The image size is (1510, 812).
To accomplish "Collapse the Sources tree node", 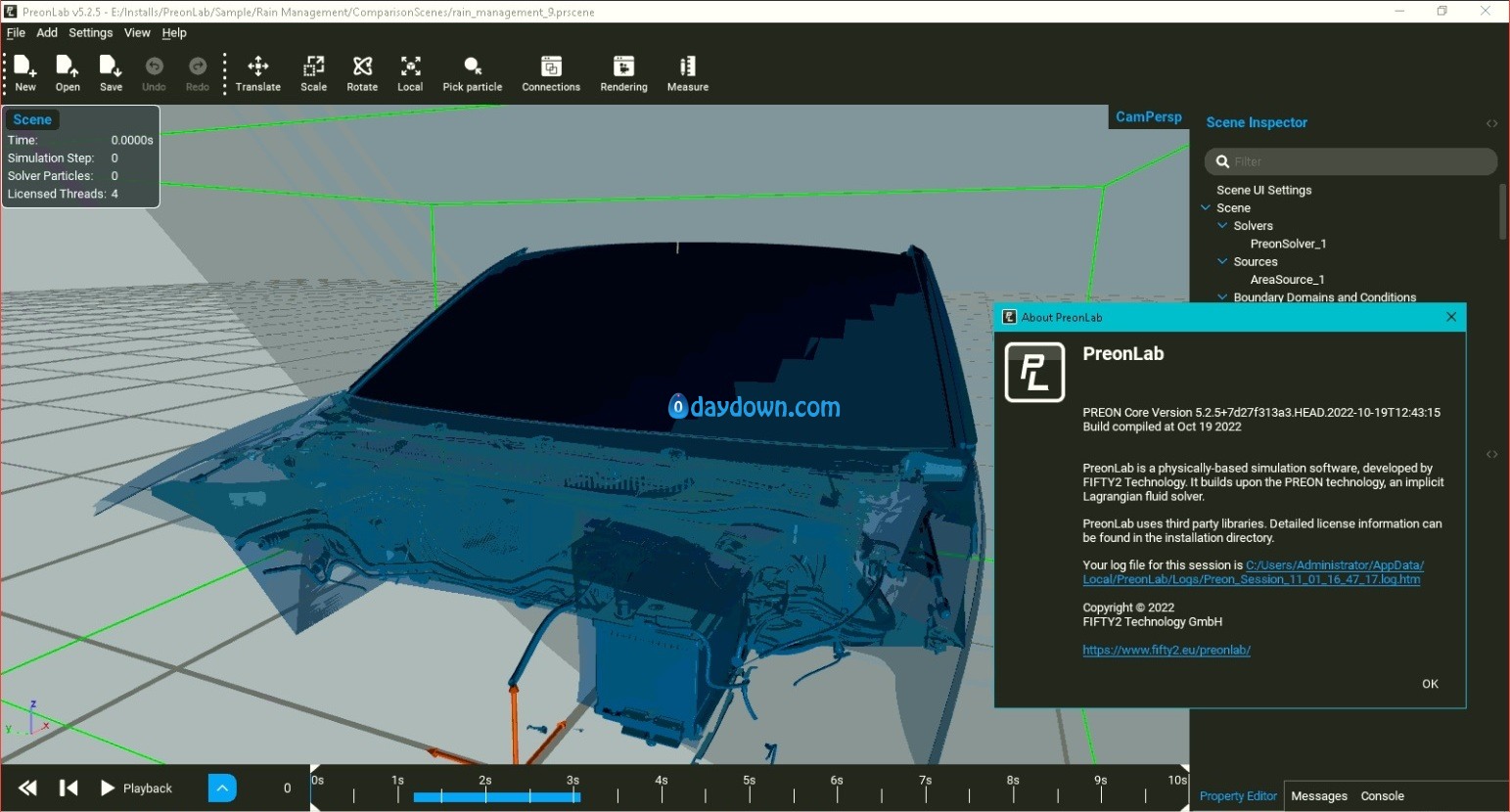I will point(1222,261).
